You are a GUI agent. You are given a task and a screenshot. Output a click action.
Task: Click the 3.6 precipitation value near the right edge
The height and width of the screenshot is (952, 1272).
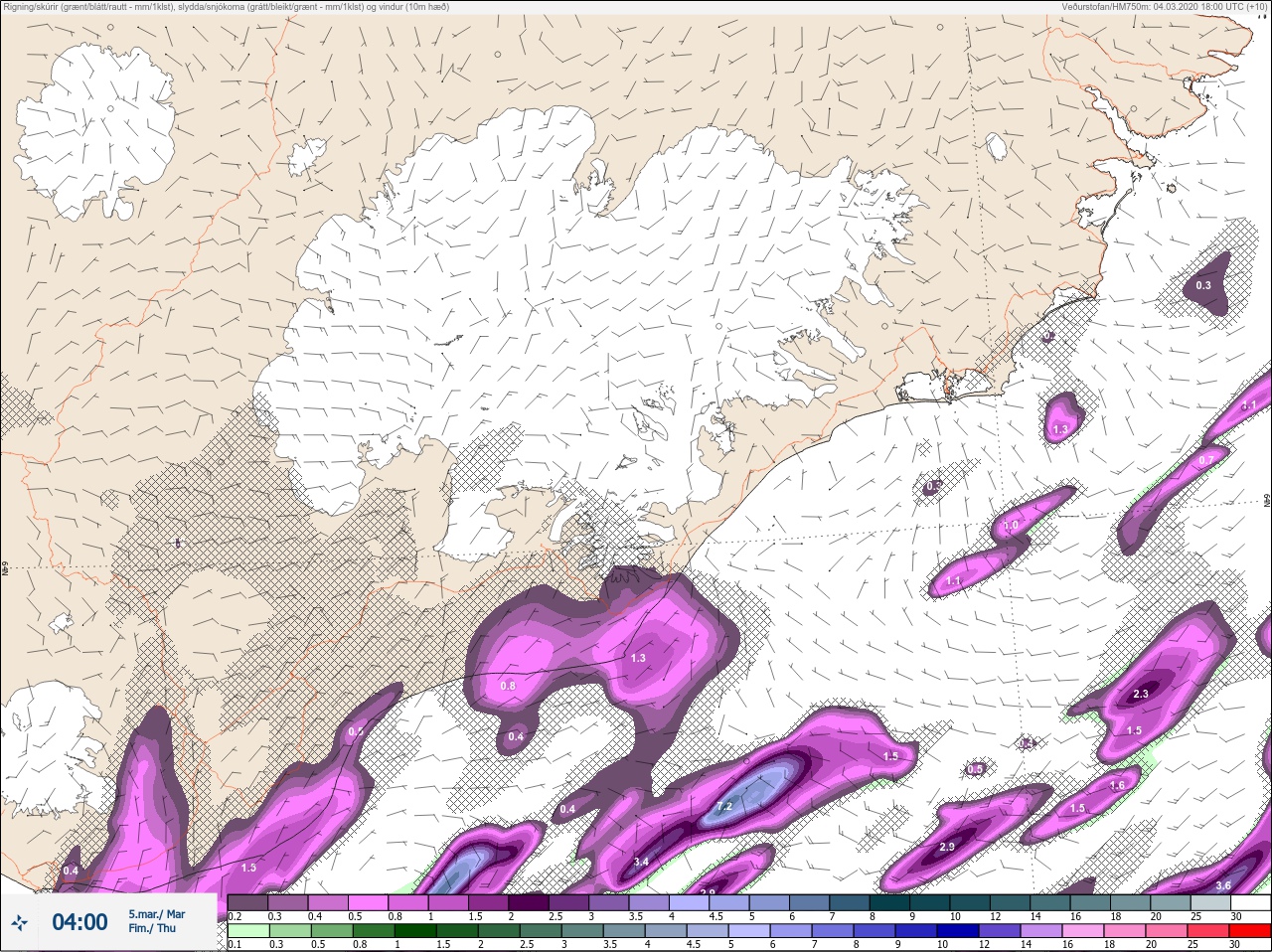point(1223,885)
